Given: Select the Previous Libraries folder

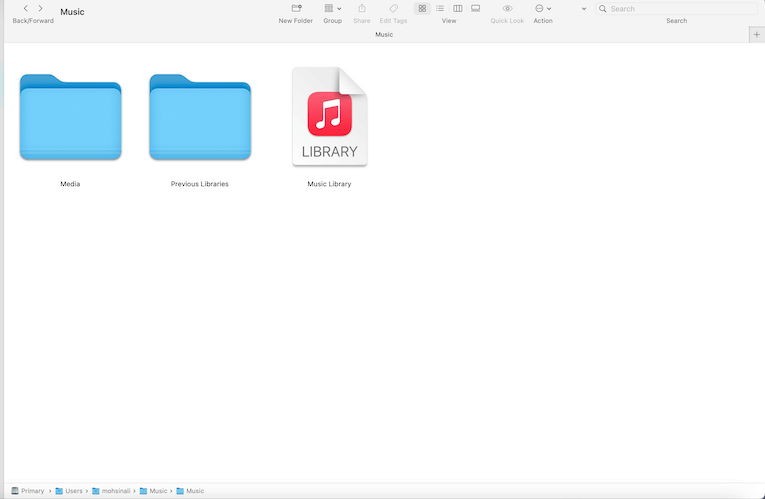Looking at the screenshot, I should (200, 118).
